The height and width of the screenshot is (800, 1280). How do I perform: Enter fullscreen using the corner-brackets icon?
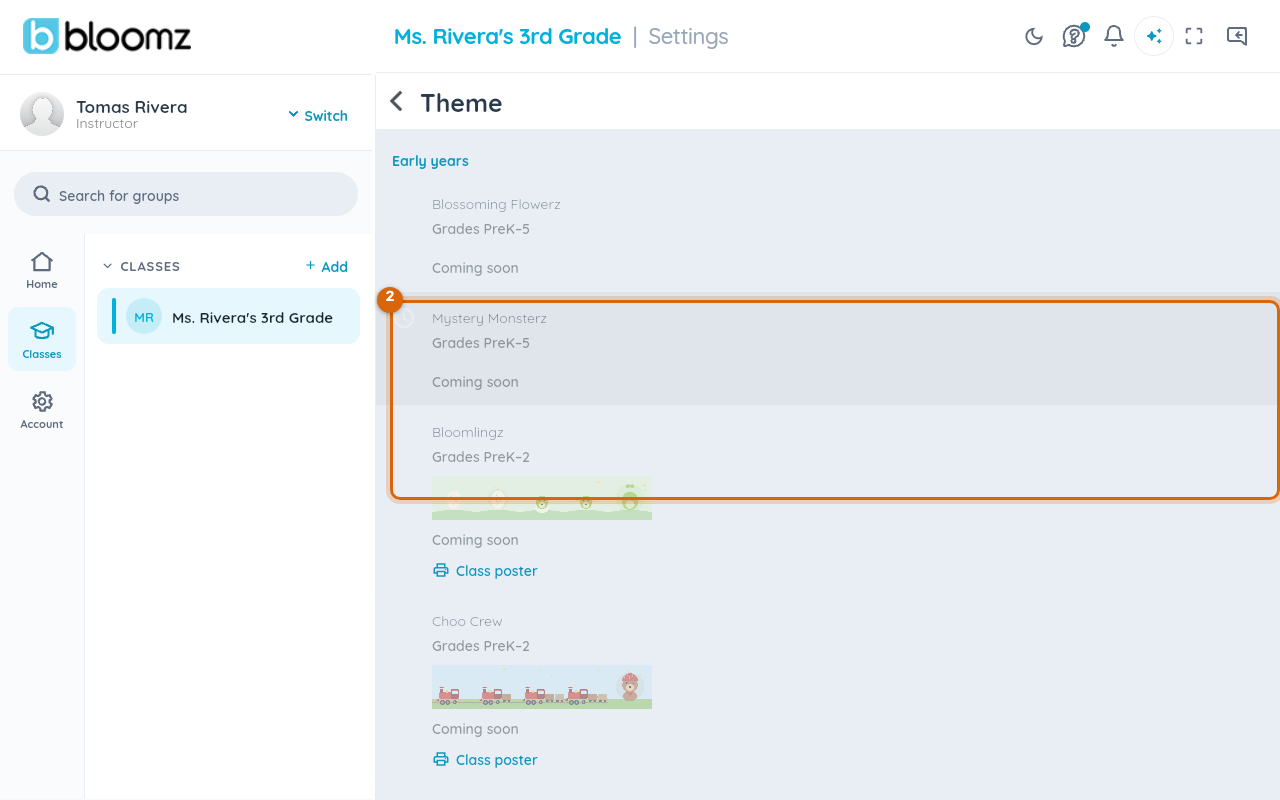tap(1194, 37)
